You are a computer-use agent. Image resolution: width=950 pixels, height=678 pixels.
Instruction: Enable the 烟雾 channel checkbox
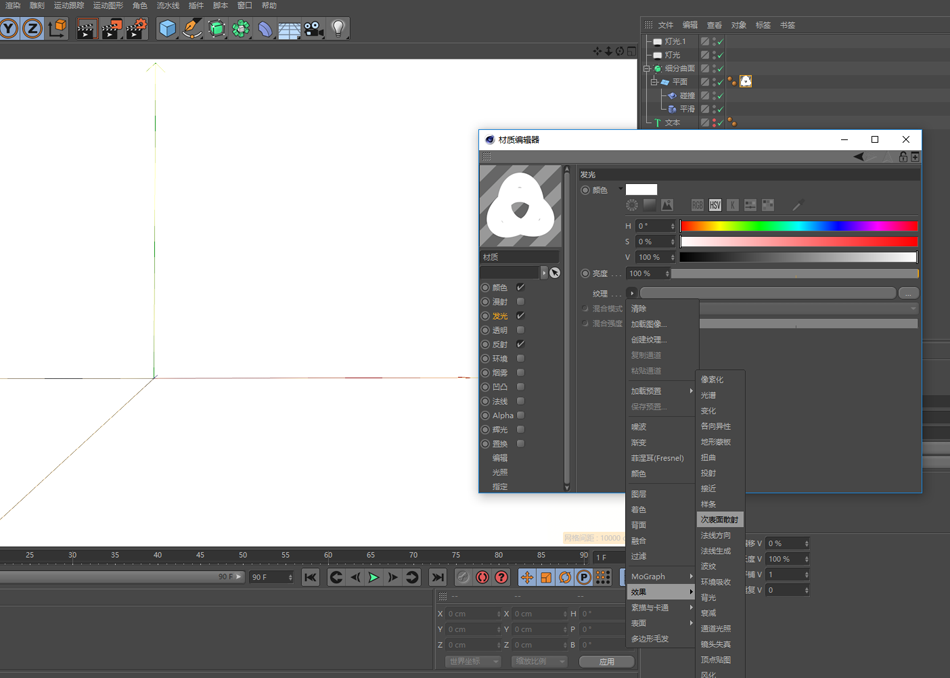click(520, 373)
